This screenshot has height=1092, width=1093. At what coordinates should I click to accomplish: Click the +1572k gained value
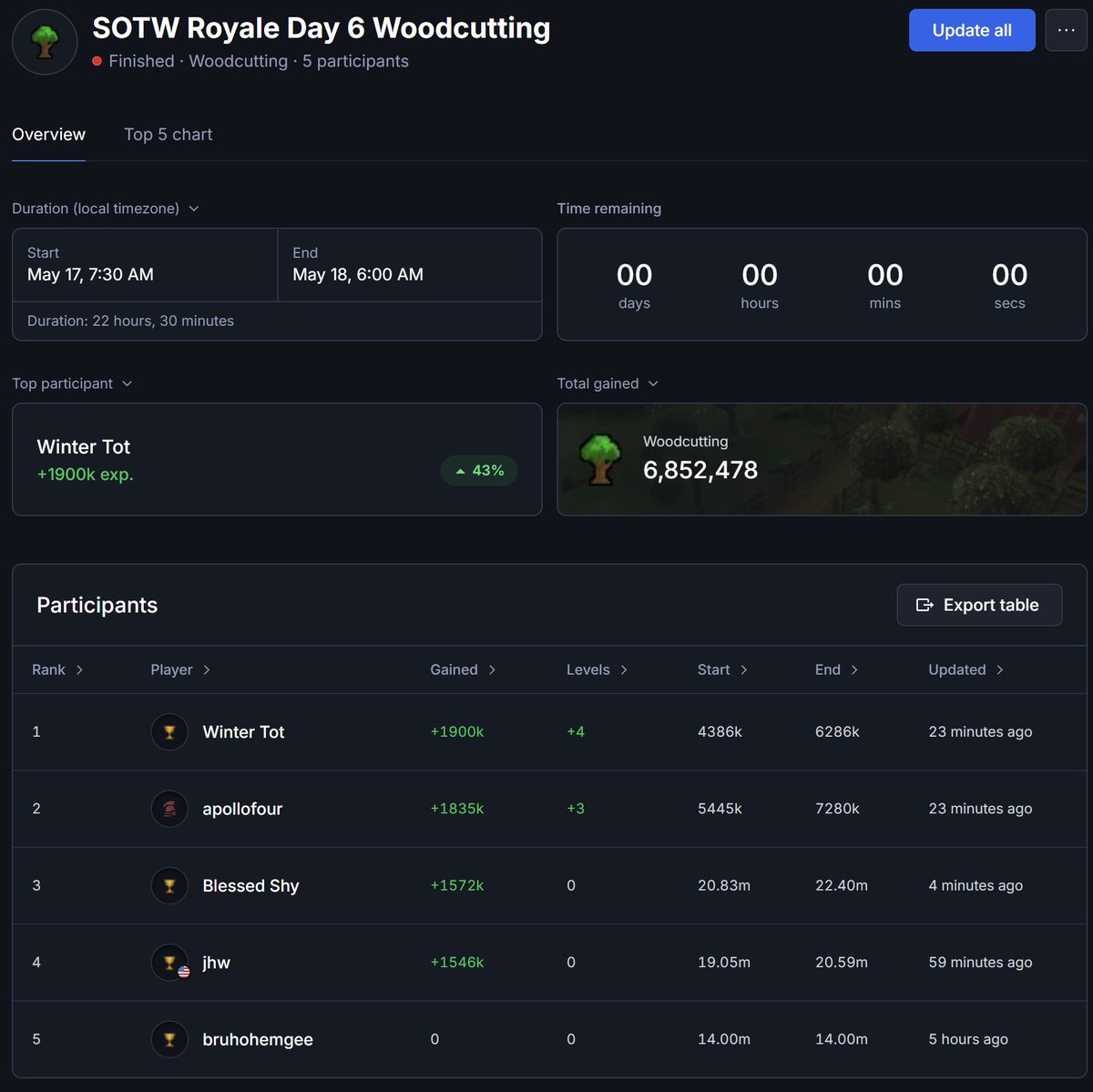(457, 885)
